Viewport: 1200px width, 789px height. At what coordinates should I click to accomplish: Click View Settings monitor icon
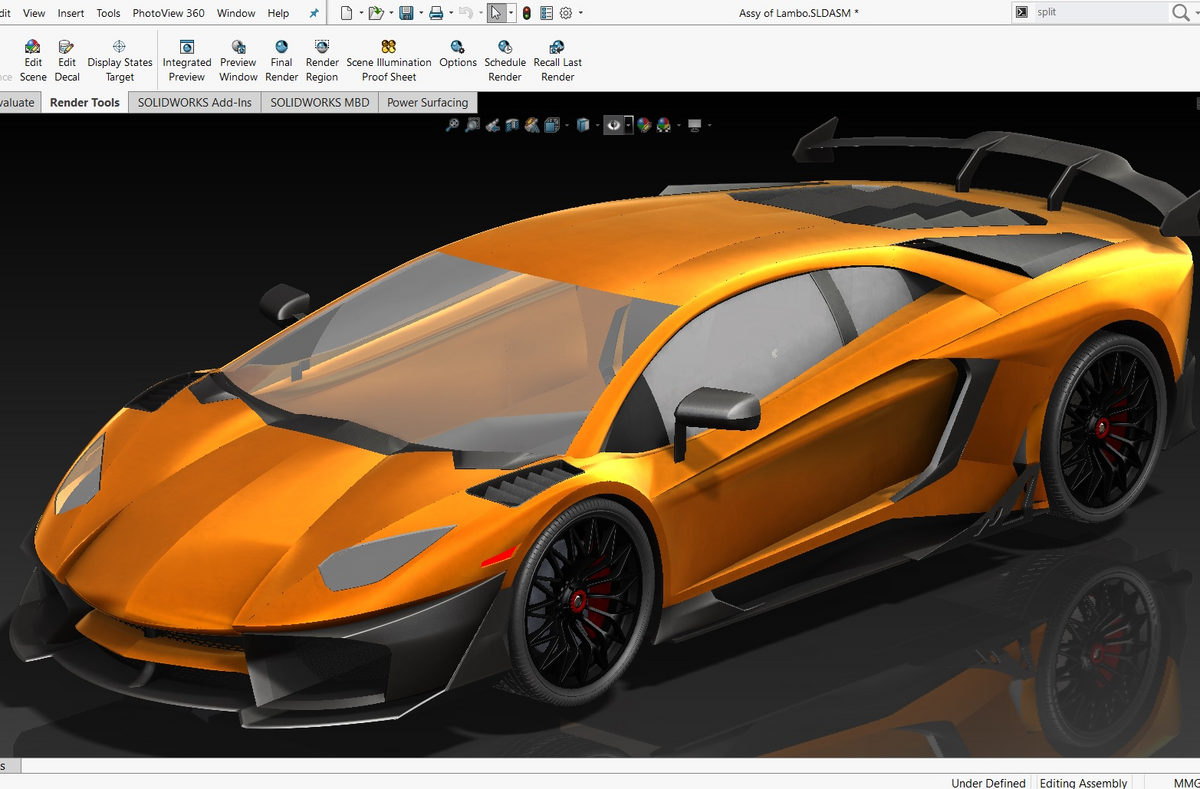[695, 125]
